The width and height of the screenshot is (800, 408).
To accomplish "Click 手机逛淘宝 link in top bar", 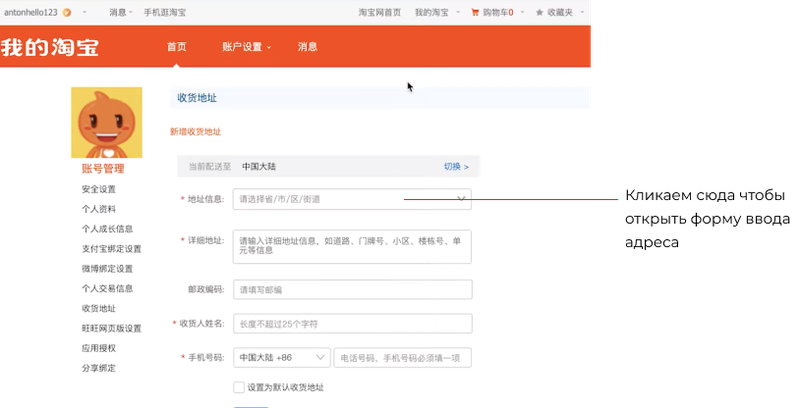I will tap(165, 12).
